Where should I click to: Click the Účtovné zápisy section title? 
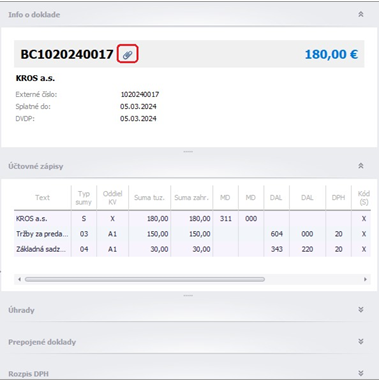pos(36,166)
